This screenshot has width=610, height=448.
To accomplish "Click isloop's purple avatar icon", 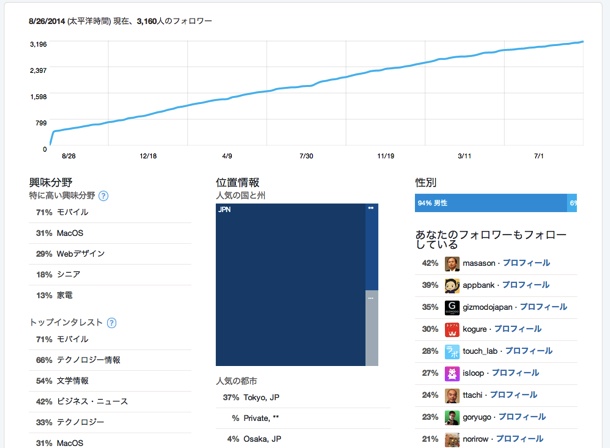I will [452, 373].
